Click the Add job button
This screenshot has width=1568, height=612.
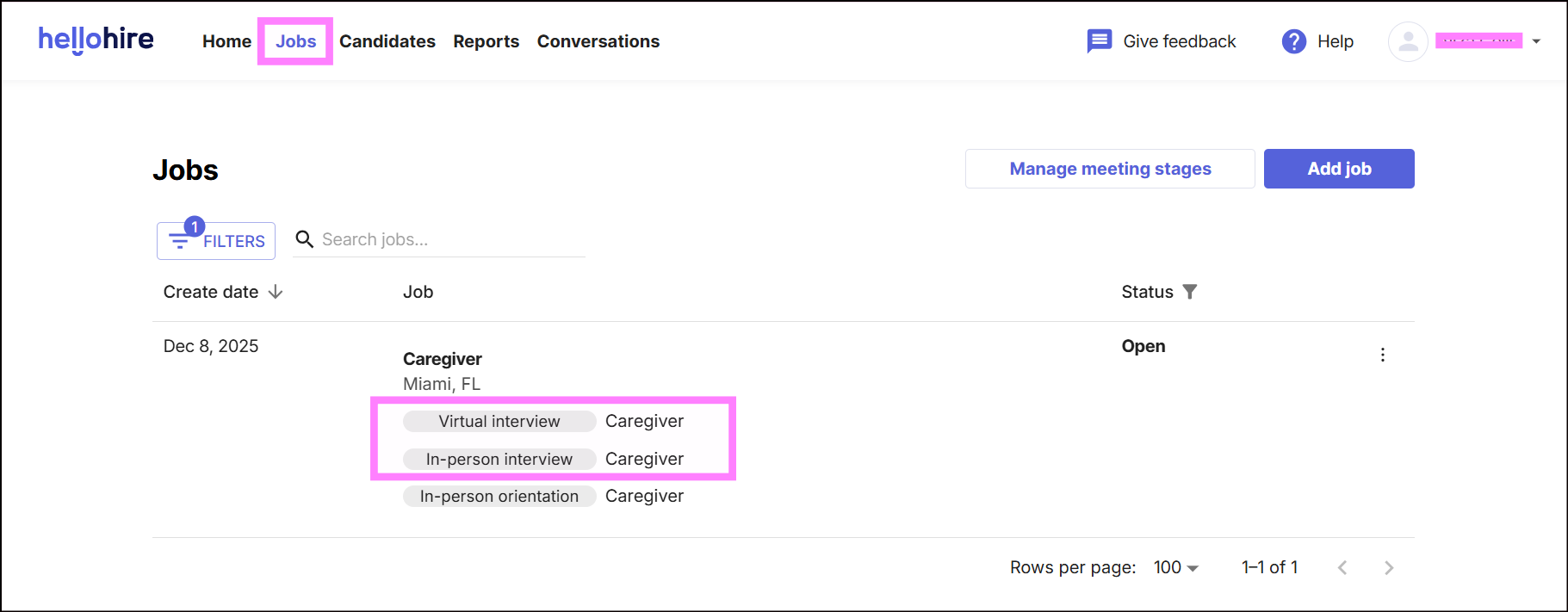click(1339, 169)
